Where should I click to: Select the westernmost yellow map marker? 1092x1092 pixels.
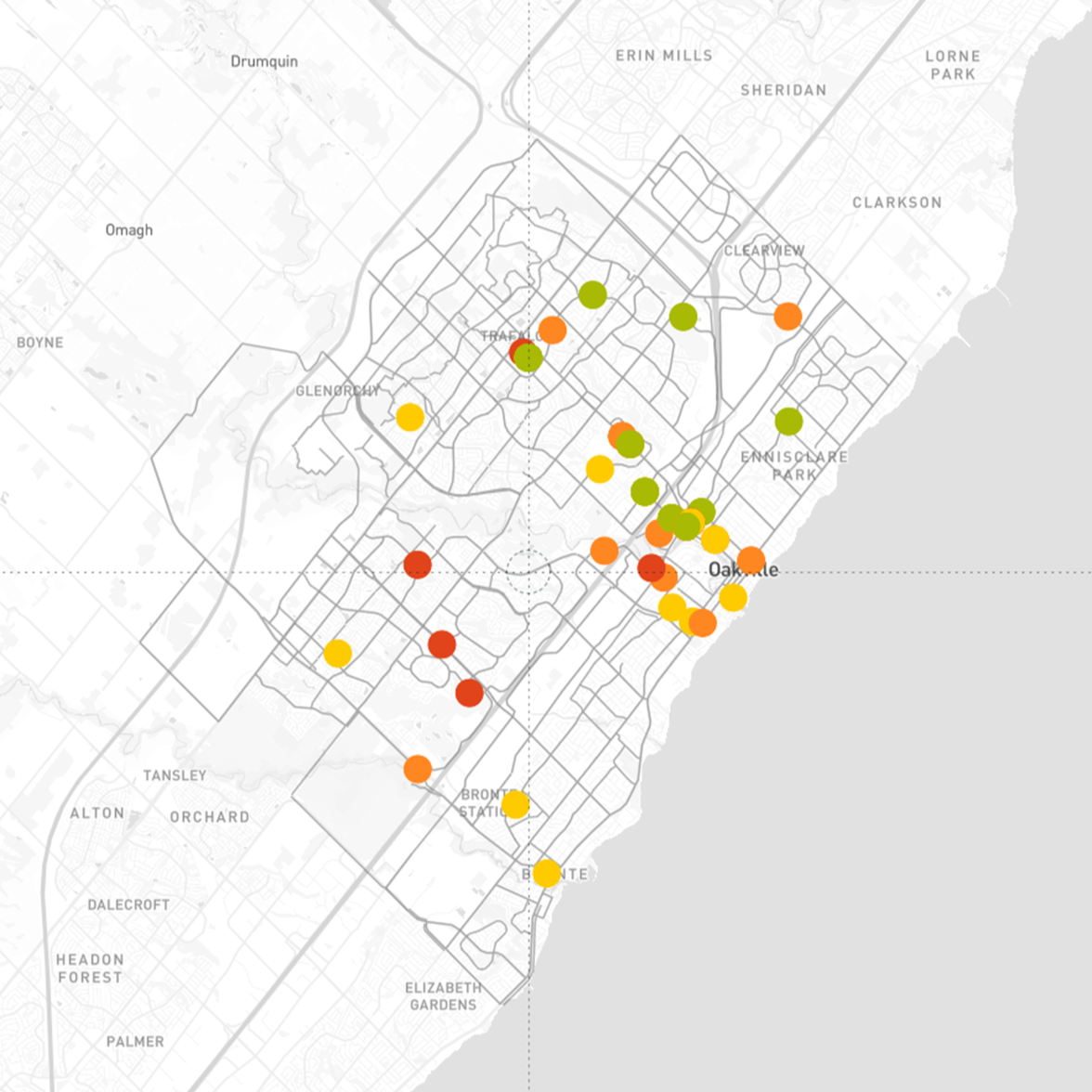(x=337, y=654)
